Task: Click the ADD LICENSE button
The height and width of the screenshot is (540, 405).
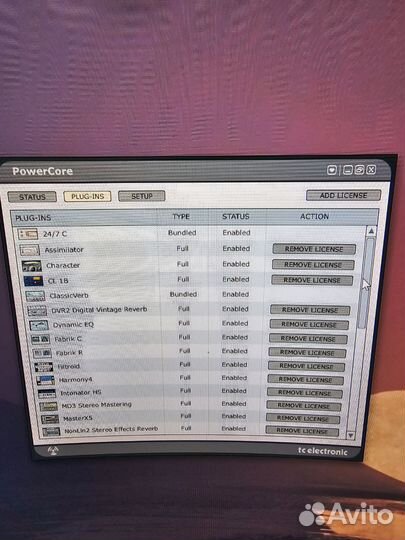Action: point(343,195)
